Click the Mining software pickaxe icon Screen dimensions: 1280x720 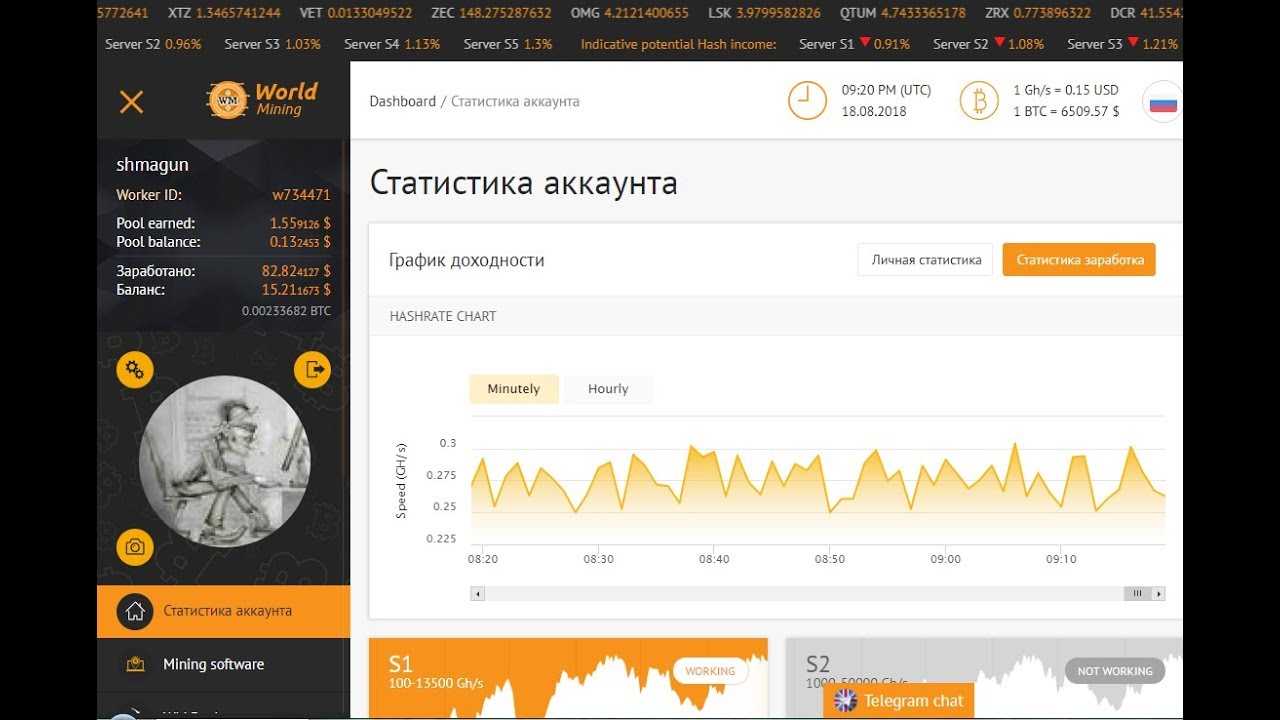coord(135,664)
